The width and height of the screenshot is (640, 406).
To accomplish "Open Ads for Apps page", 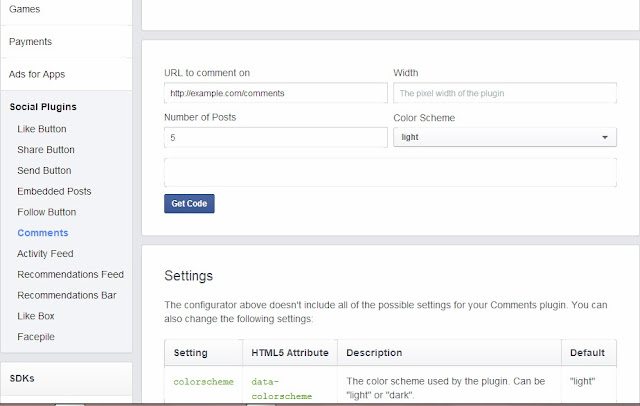I will (x=37, y=74).
